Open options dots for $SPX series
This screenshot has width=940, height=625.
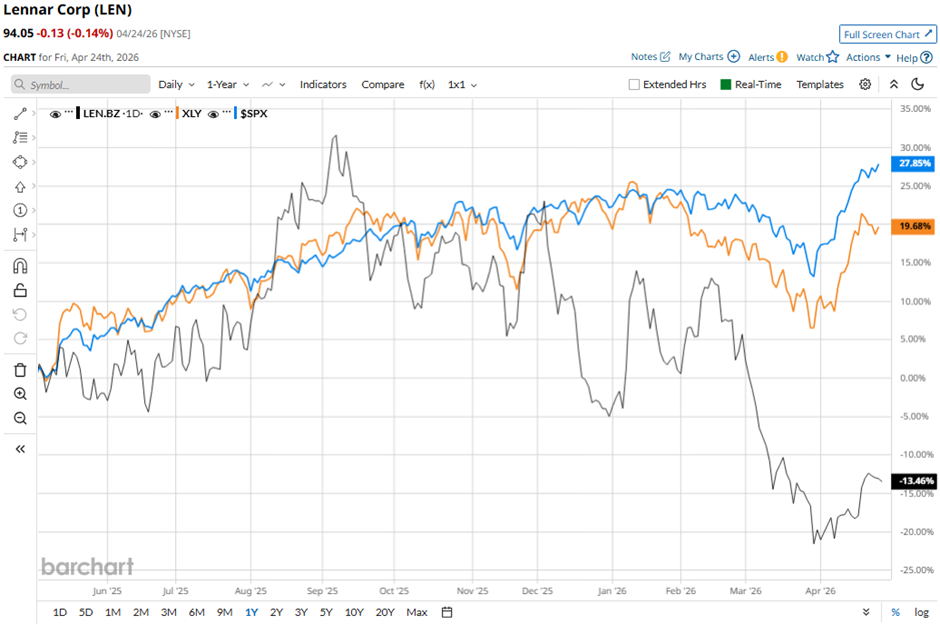[226, 111]
